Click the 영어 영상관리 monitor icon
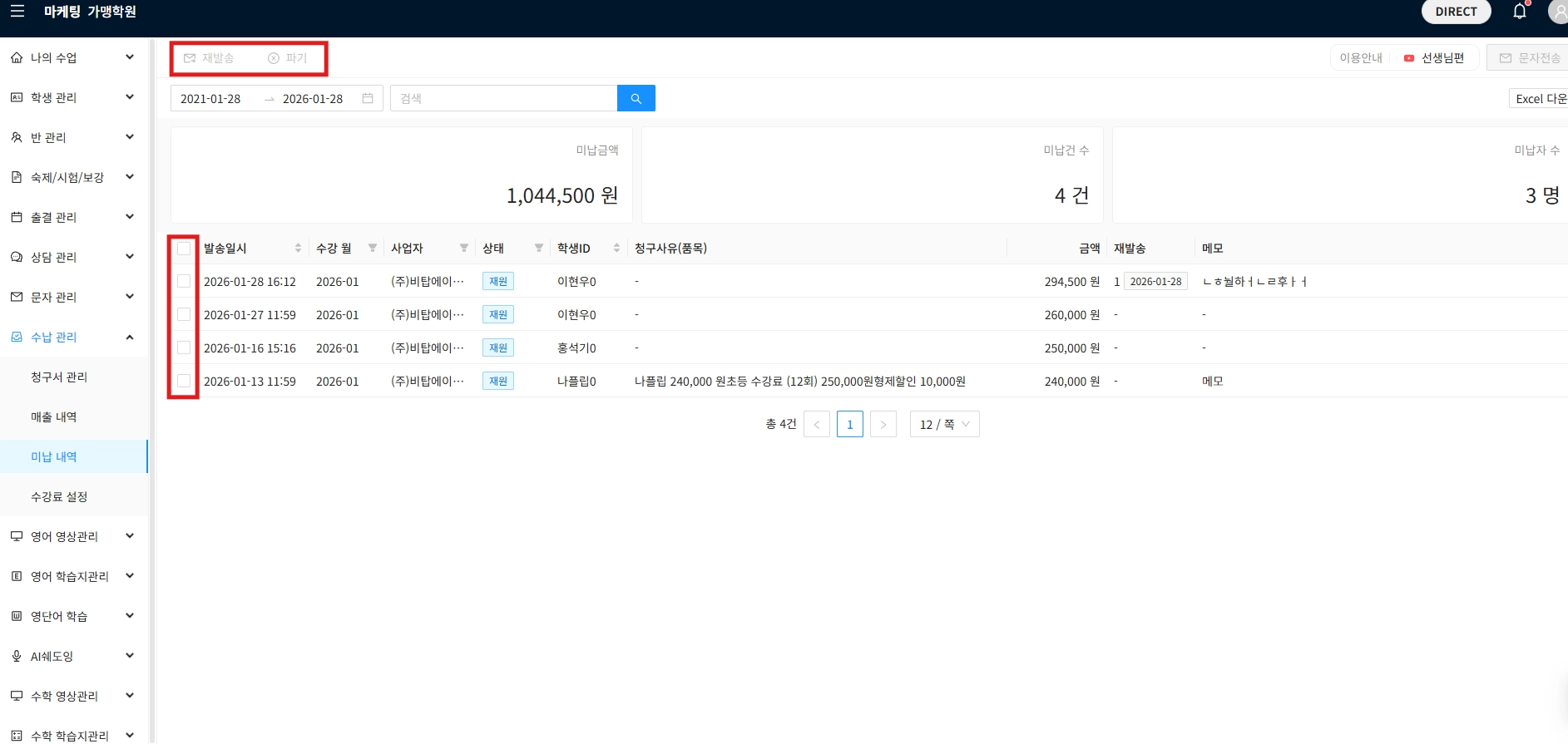The width and height of the screenshot is (1568, 744). tap(17, 536)
